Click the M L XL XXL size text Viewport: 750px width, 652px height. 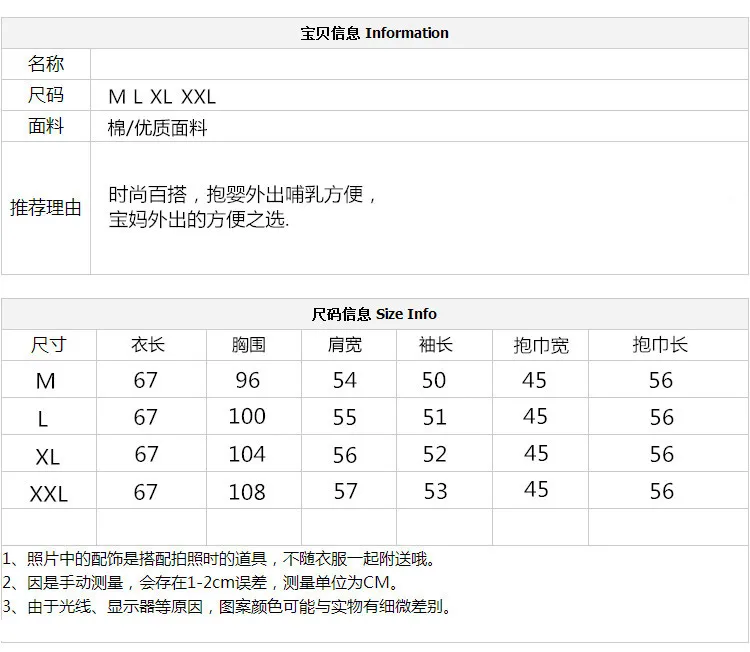[x=162, y=97]
